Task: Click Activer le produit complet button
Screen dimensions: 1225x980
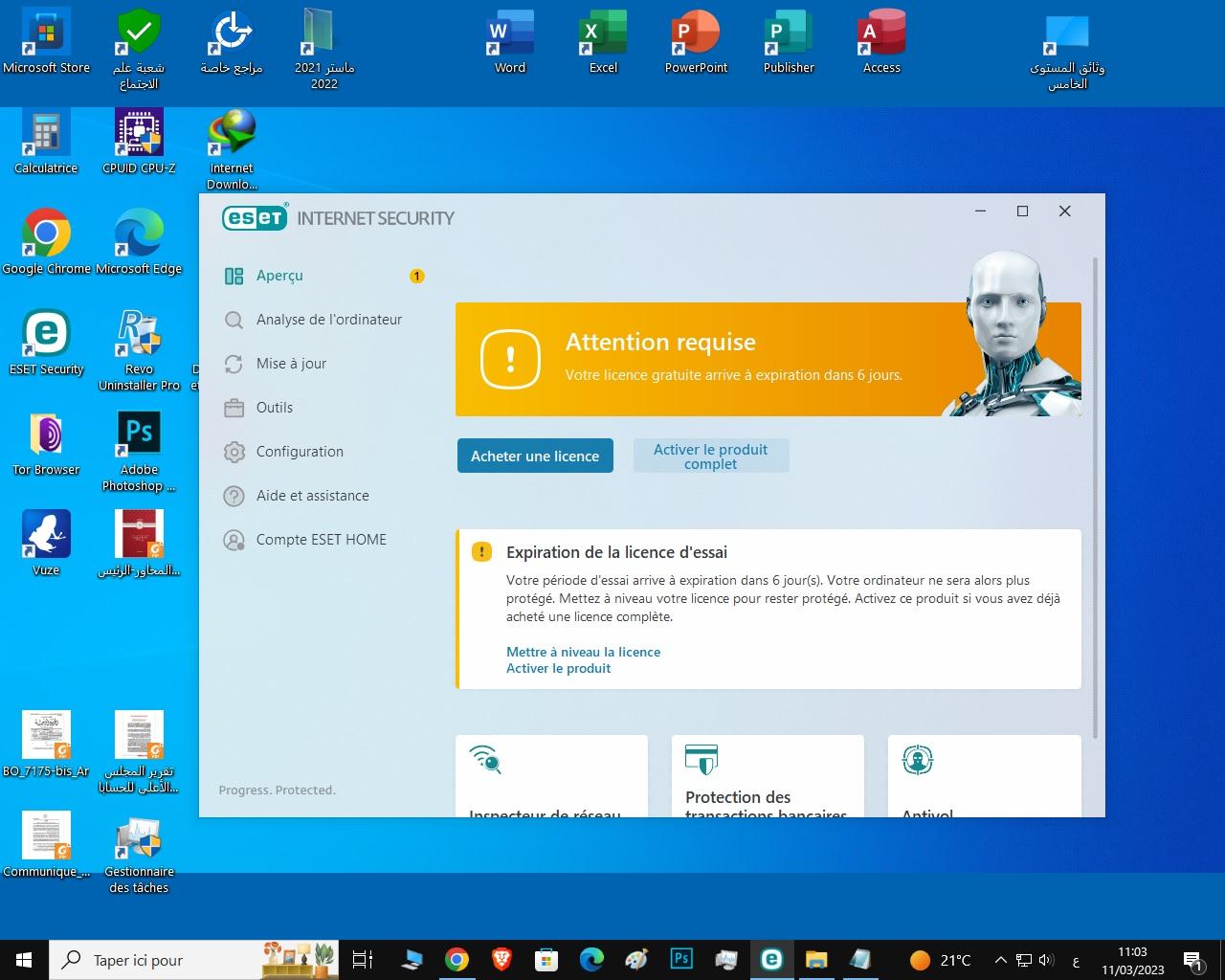Action: tap(711, 457)
